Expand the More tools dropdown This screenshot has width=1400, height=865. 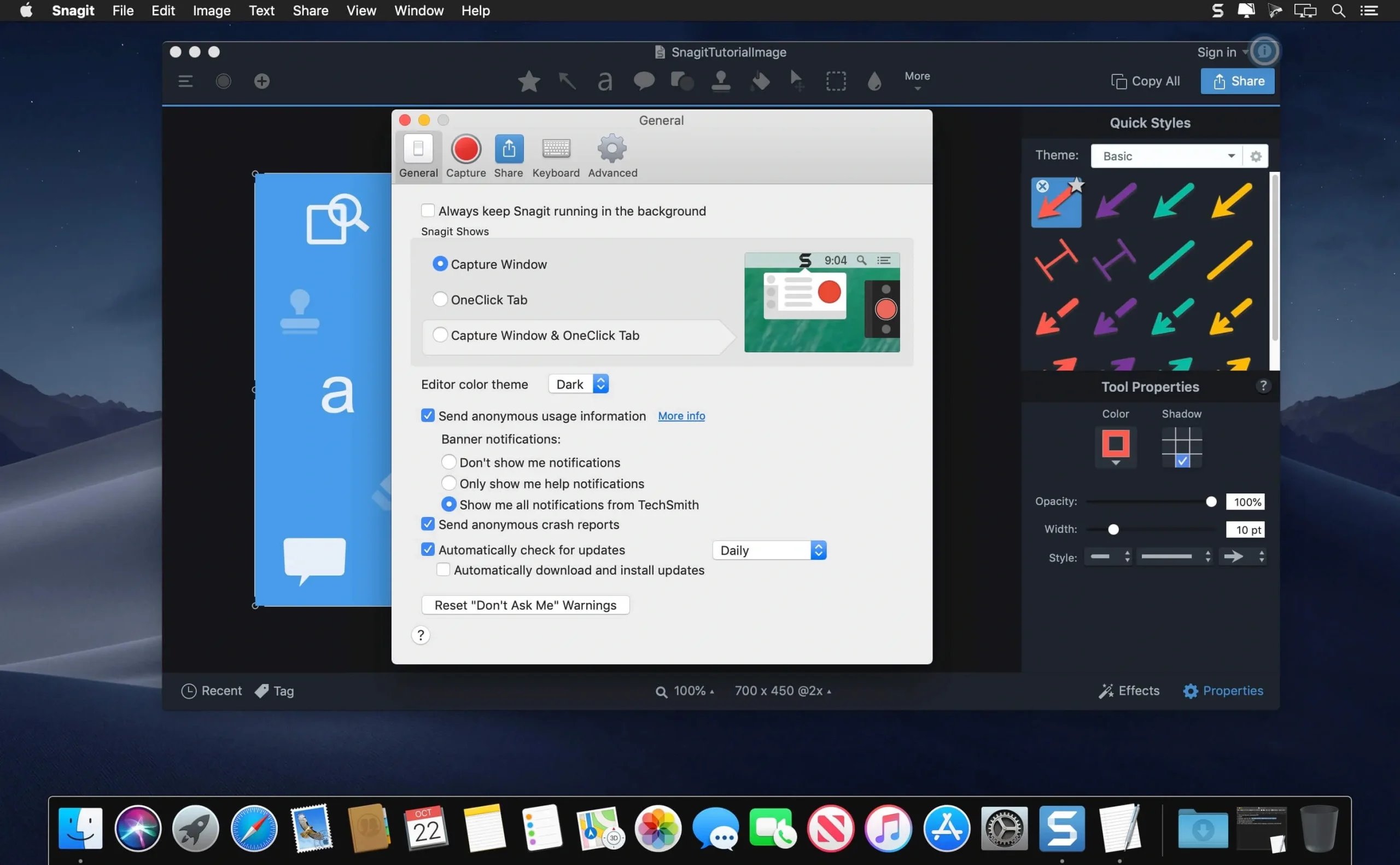tap(917, 80)
